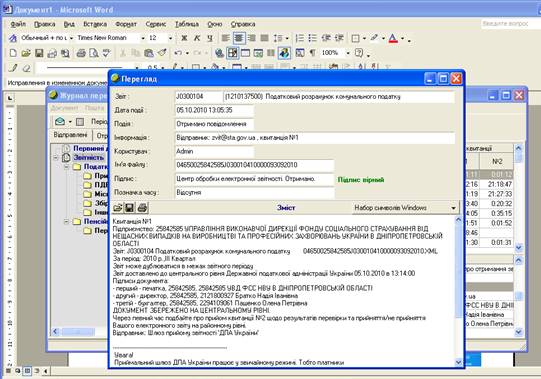Collapse the Податк folder node

66,167
